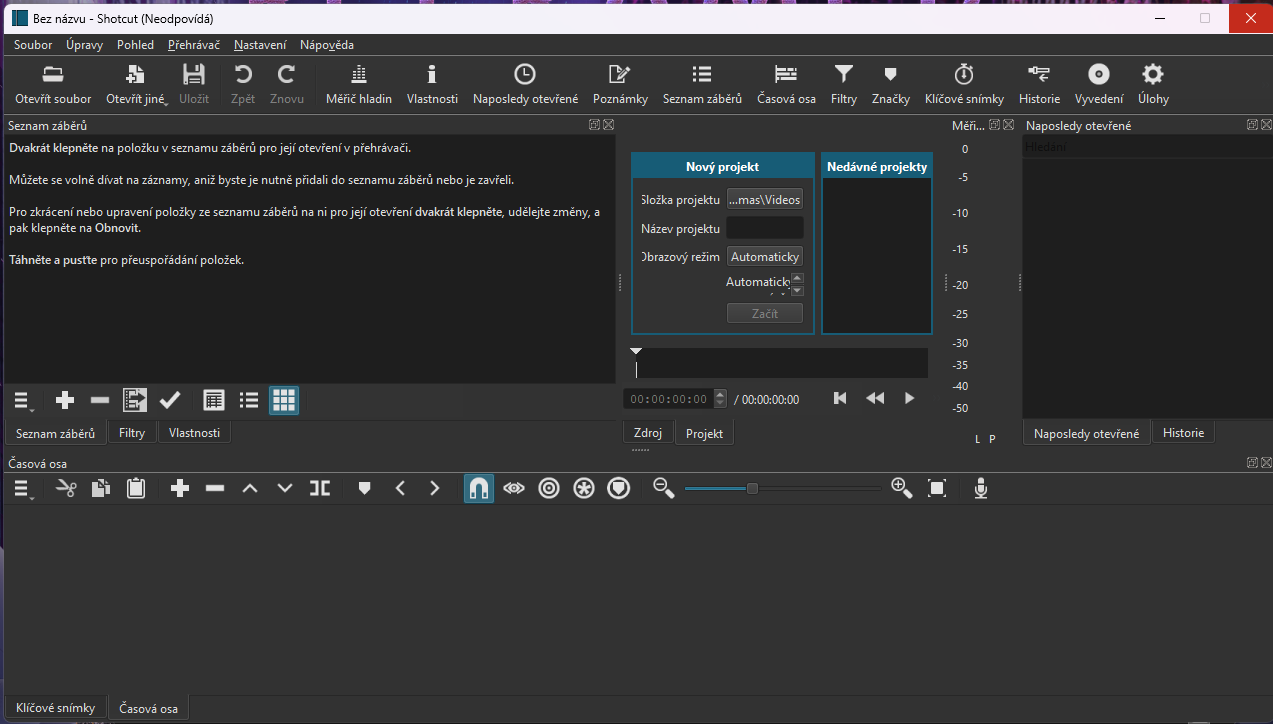Click playlist checkmark update icon
Screen dimensions: 1273x724
coord(170,401)
